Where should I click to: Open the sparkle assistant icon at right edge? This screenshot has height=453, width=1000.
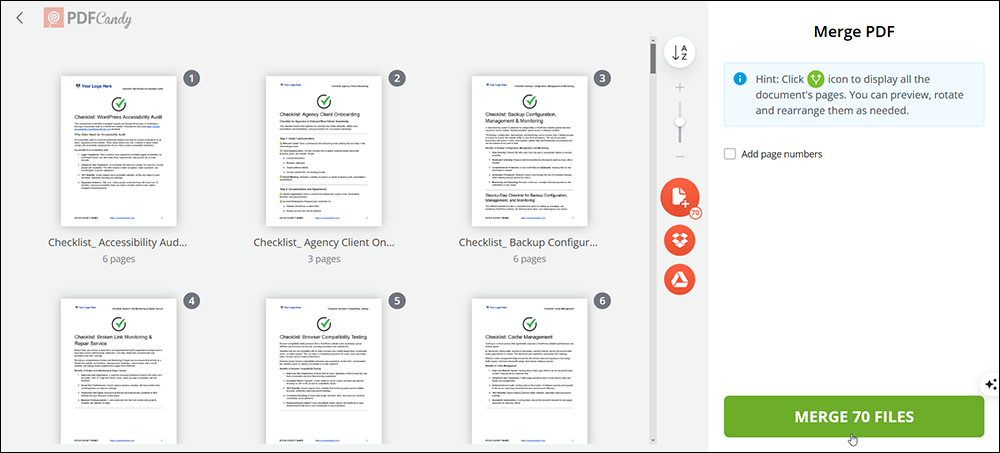[x=990, y=384]
